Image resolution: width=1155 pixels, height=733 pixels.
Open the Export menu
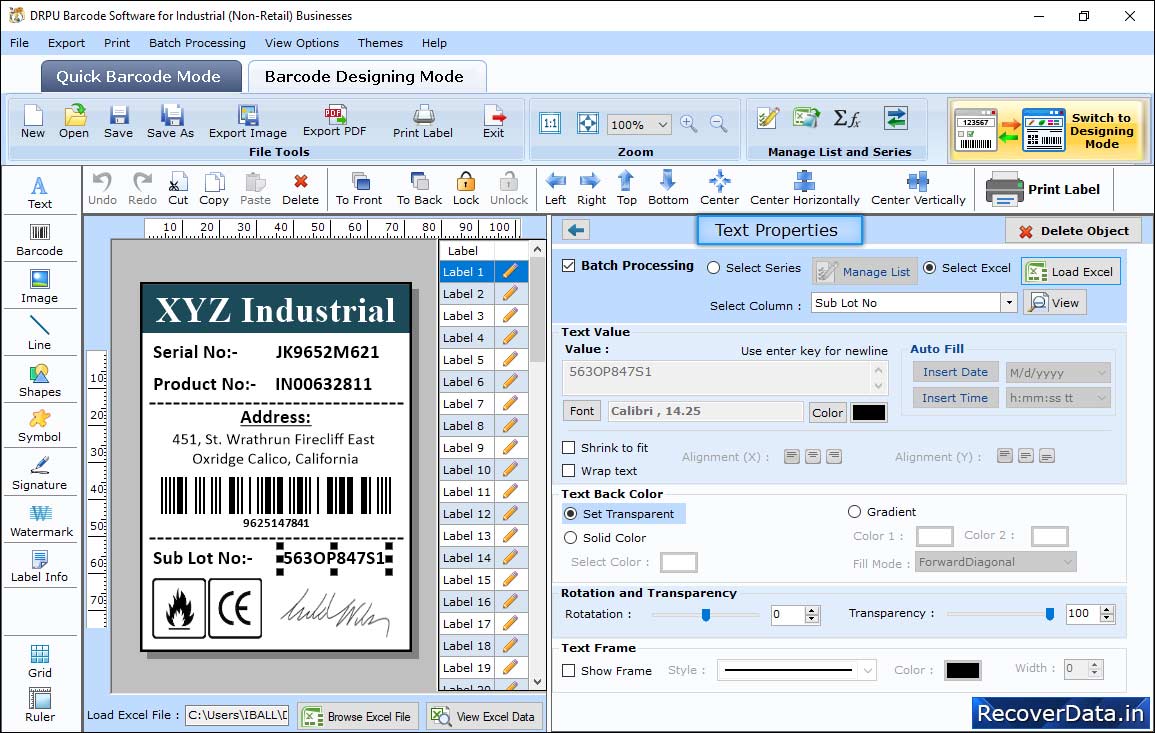pos(66,43)
